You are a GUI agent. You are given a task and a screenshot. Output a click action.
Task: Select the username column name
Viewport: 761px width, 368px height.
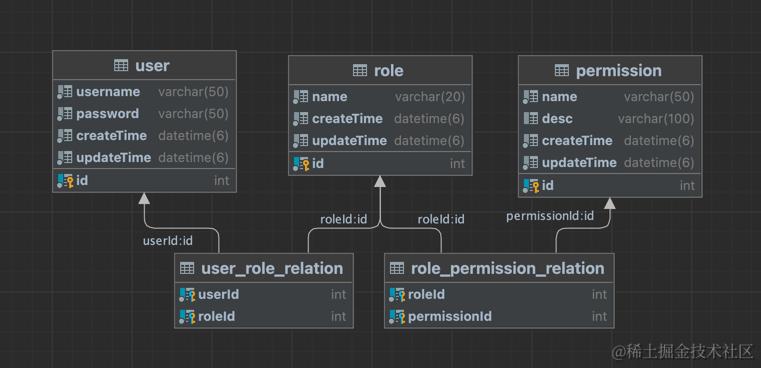click(108, 92)
